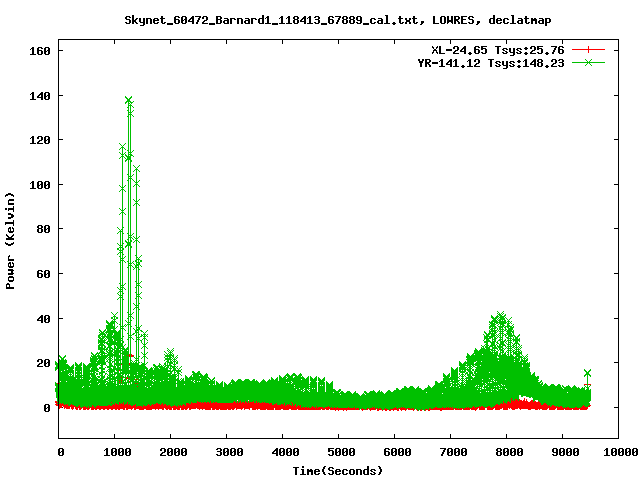Click the tallest green peak marker near 138 Kelvin

pos(129,100)
